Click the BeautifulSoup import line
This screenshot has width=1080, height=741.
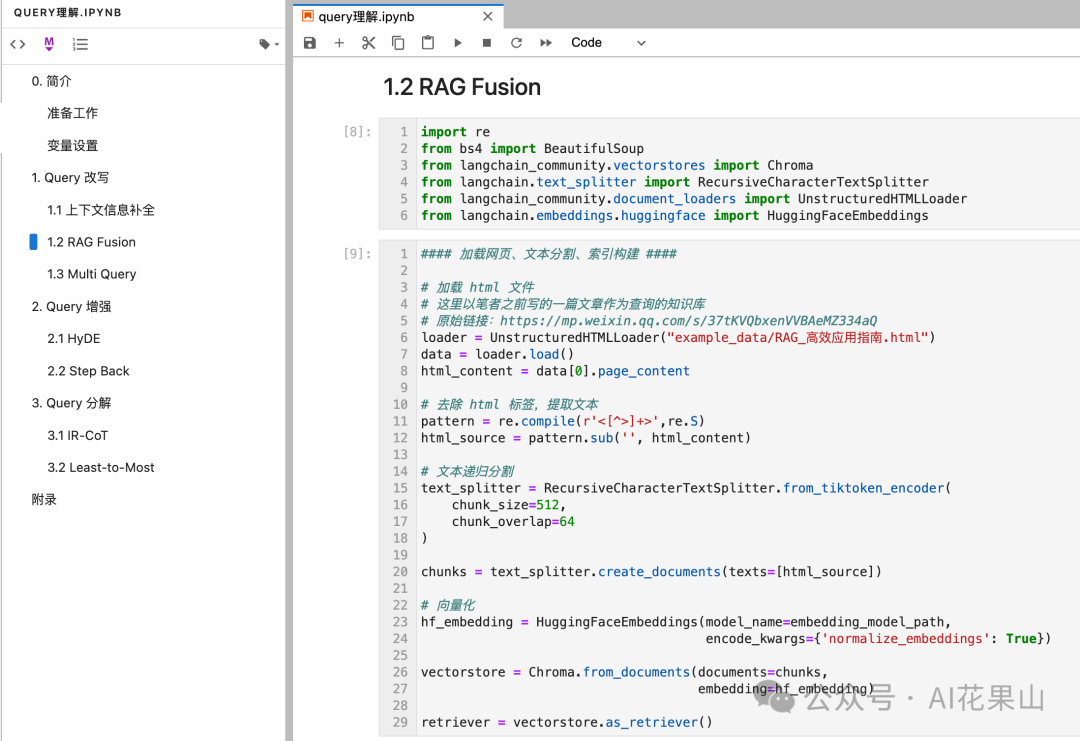tap(532, 148)
